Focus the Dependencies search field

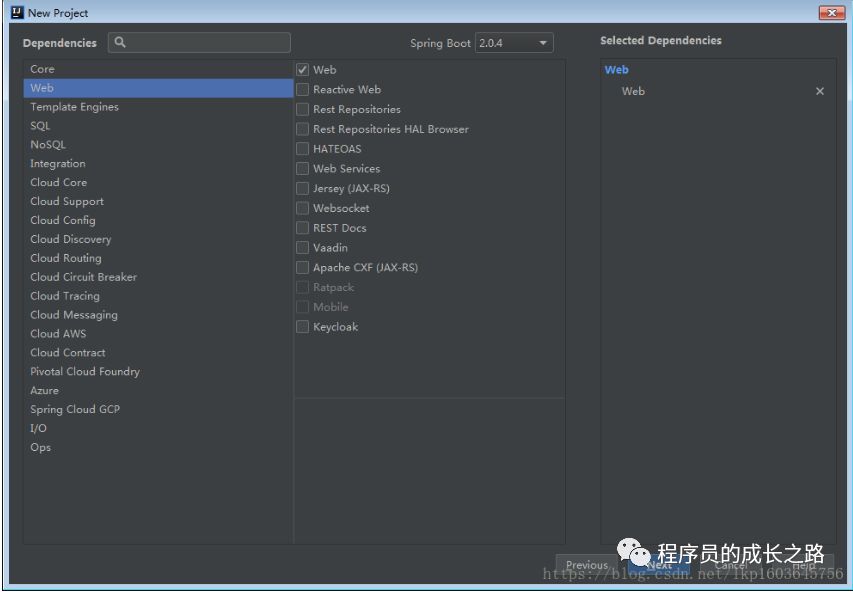coord(199,42)
